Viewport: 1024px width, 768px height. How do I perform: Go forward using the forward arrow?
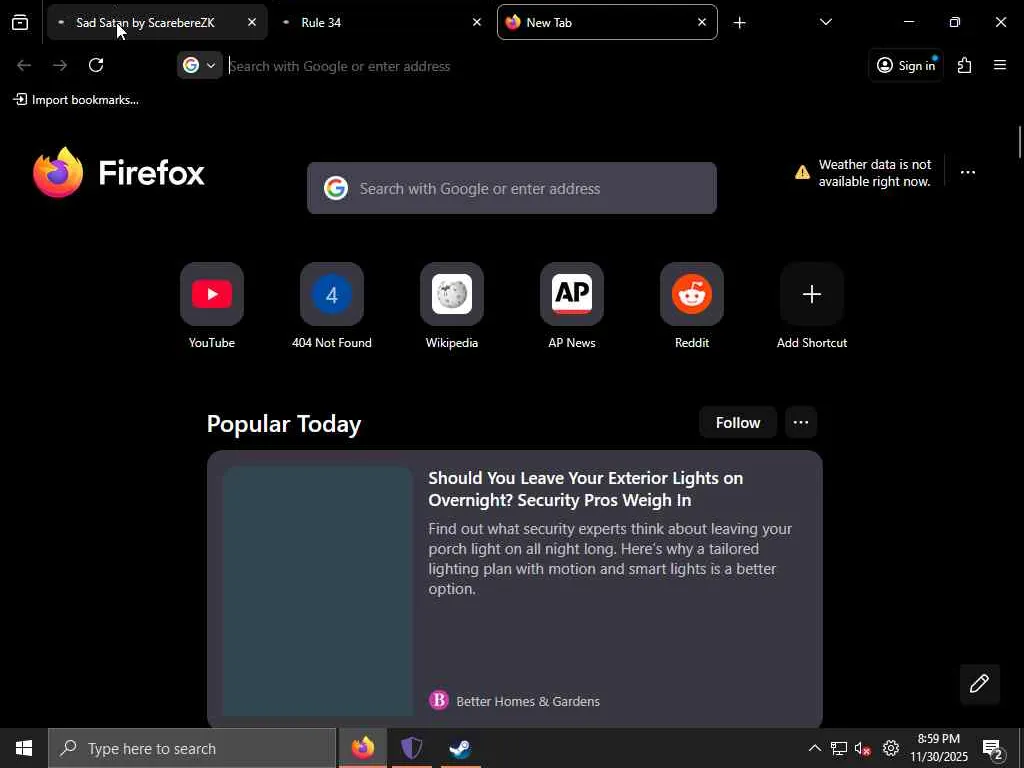click(x=60, y=65)
